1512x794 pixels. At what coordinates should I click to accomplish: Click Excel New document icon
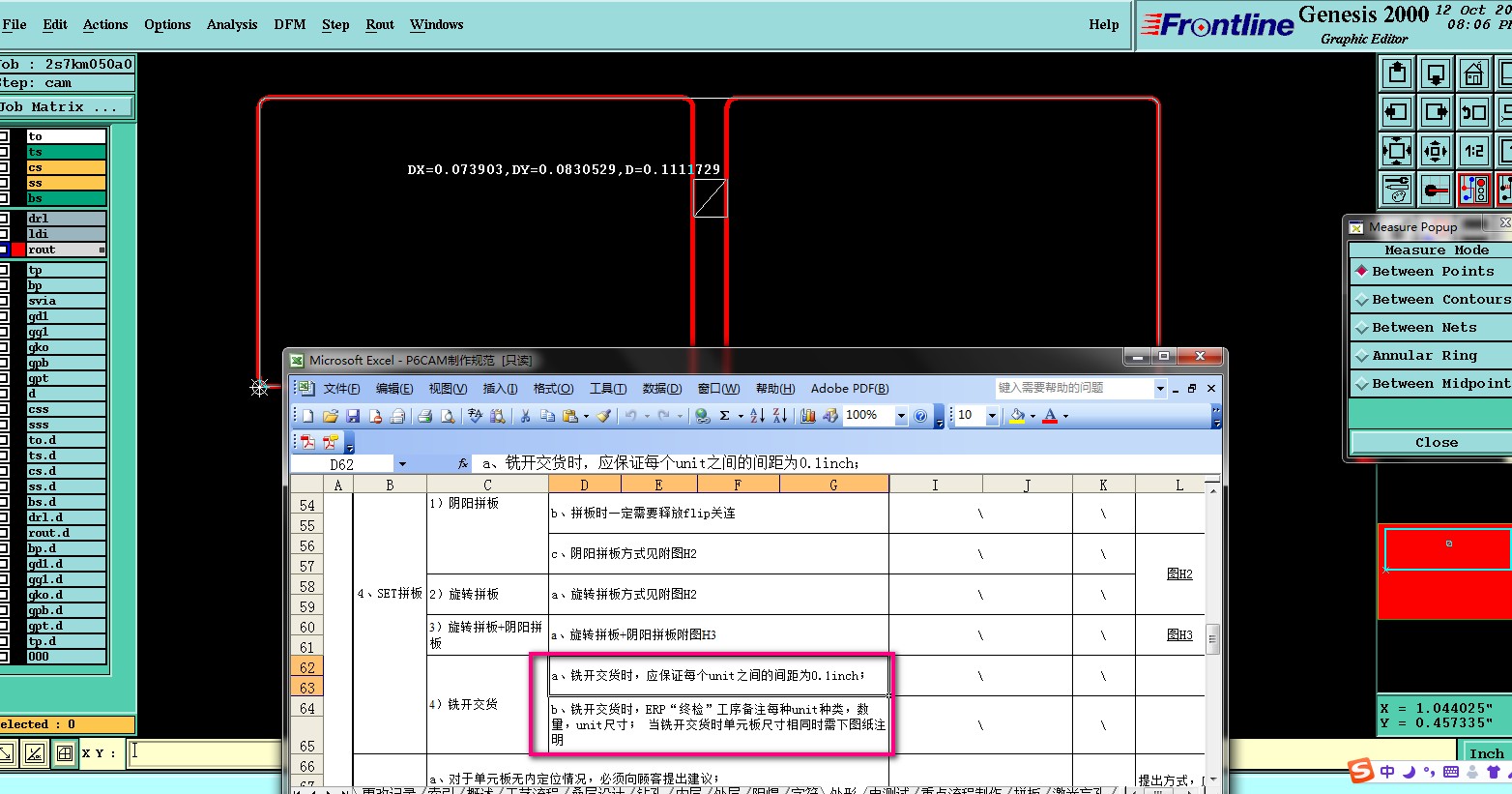[x=307, y=416]
